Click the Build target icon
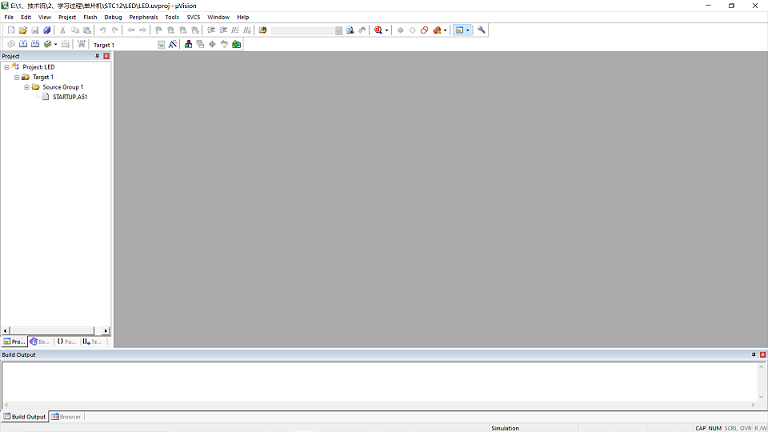Screen dimensions: 768x432 click(23, 44)
